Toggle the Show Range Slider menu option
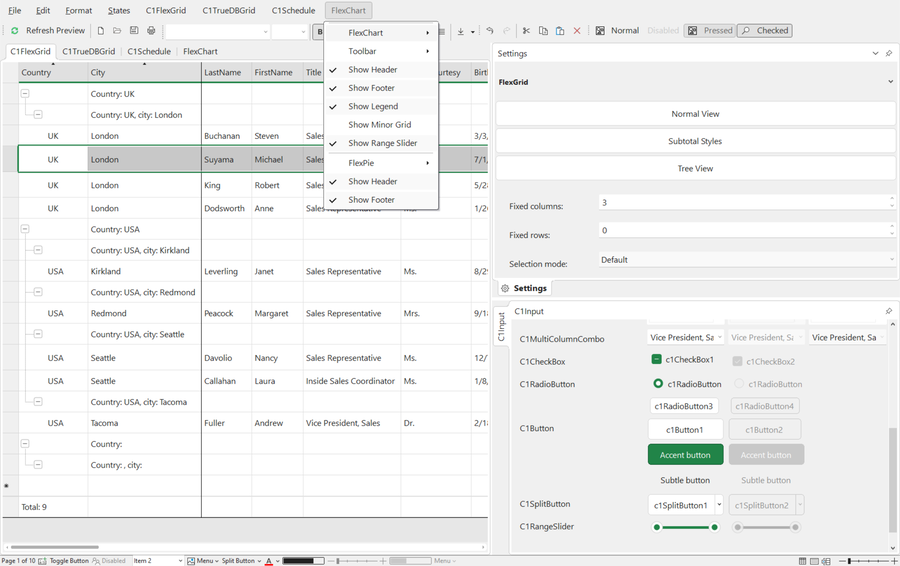The image size is (900, 566). (381, 143)
